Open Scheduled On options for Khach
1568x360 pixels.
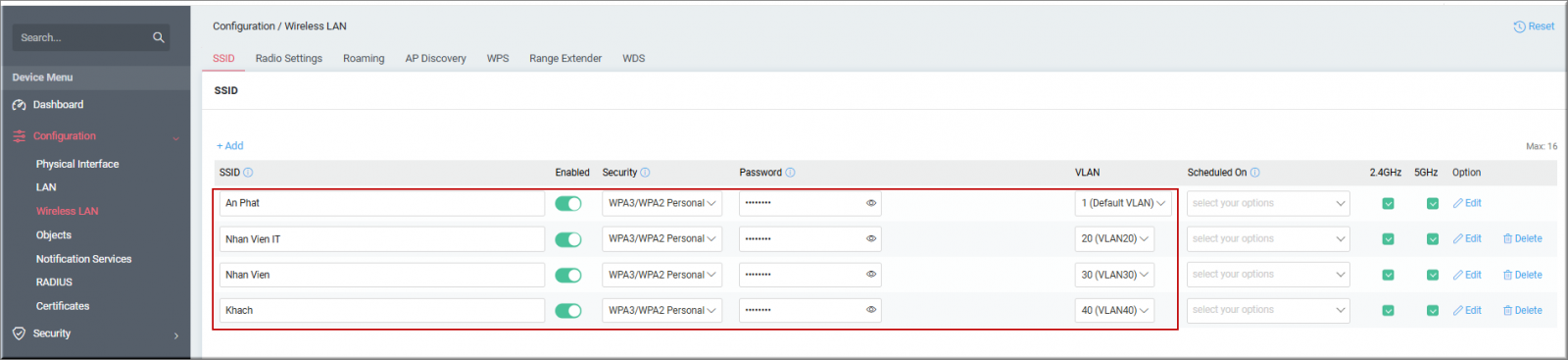click(x=1268, y=310)
